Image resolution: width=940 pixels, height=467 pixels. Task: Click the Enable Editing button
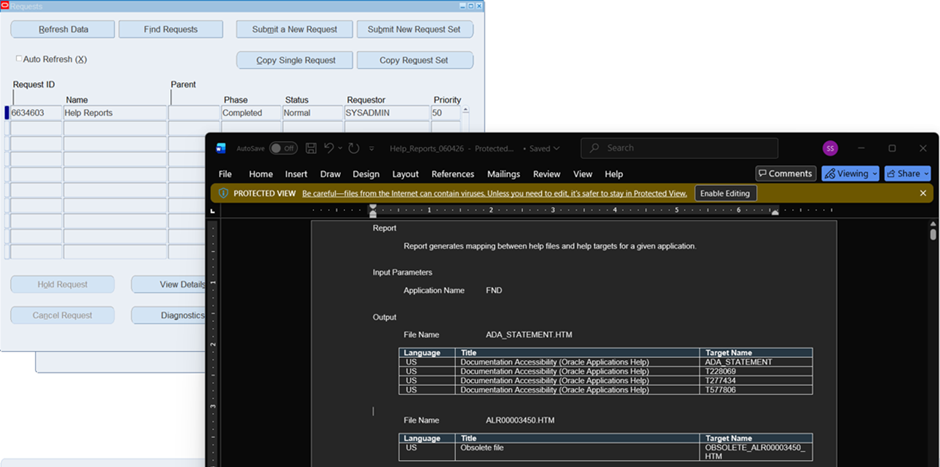tap(725, 193)
